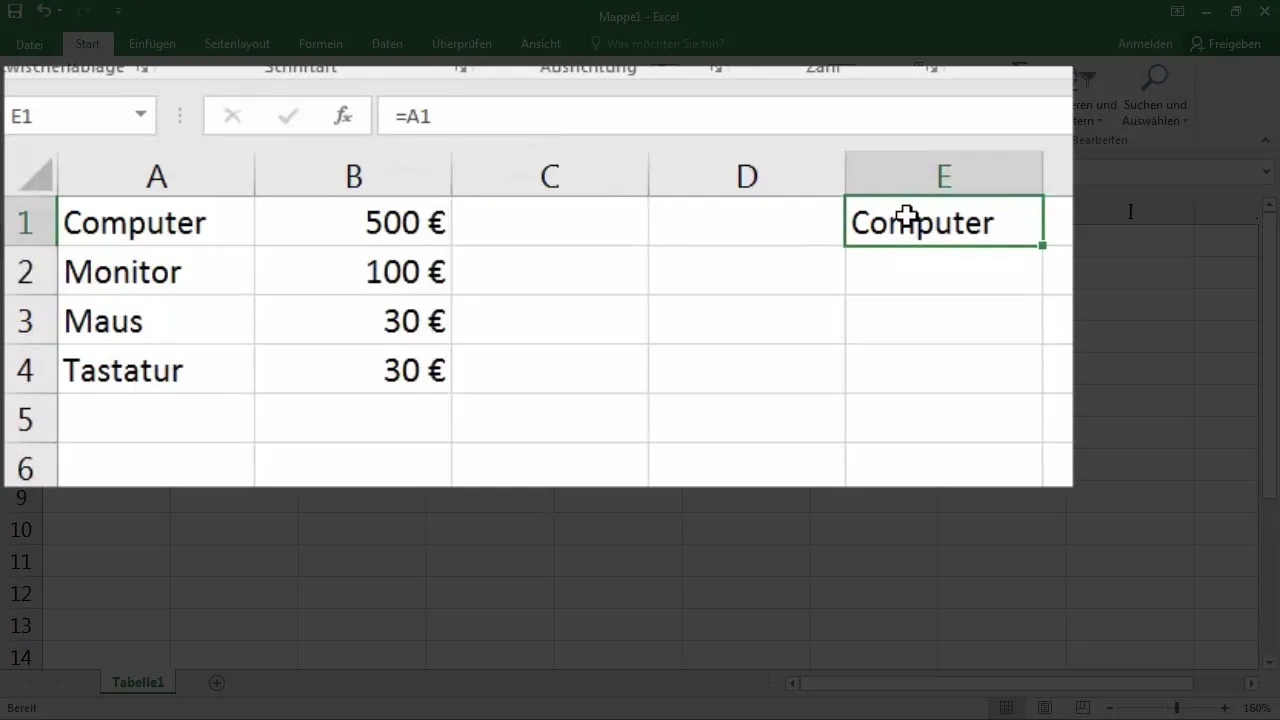1280x720 pixels.
Task: Open Suchen und Auswählen menu
Action: (1155, 112)
